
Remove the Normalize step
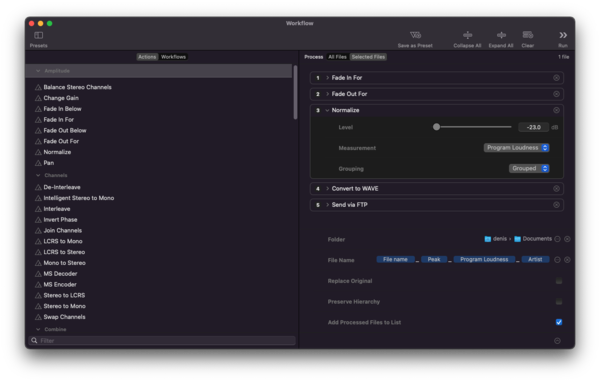coord(556,110)
